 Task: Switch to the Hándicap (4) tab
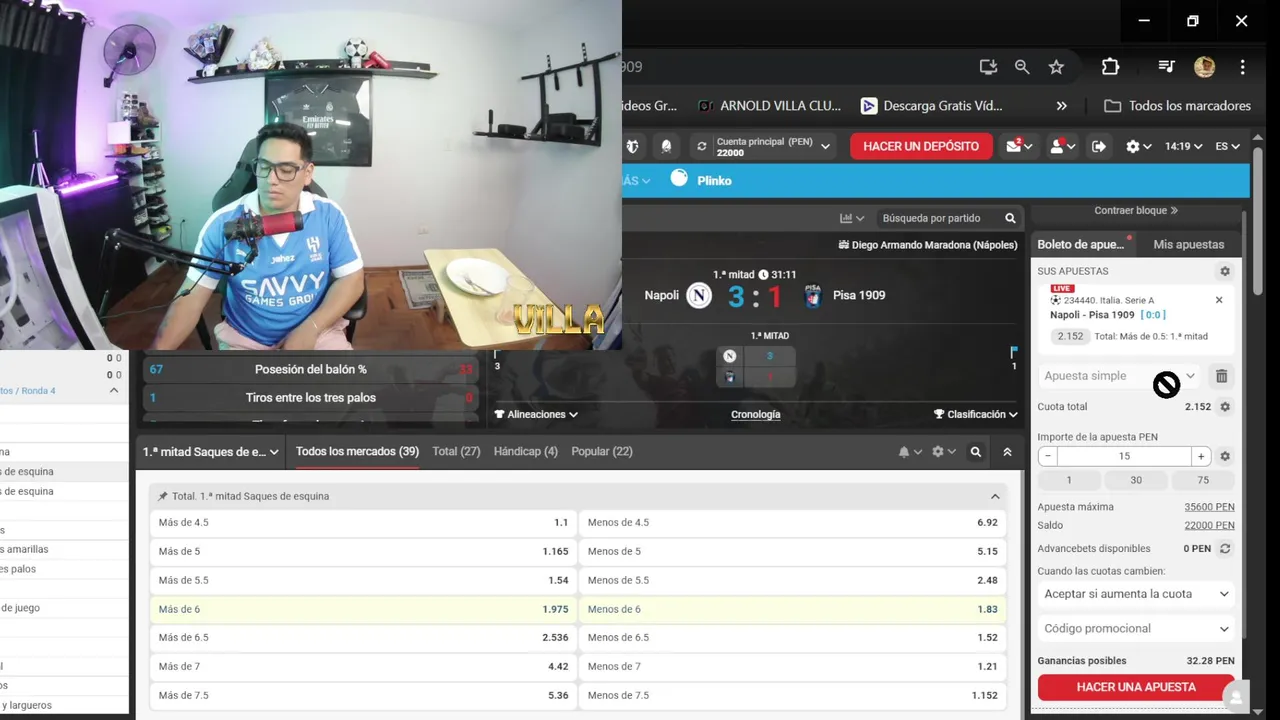[x=525, y=452]
